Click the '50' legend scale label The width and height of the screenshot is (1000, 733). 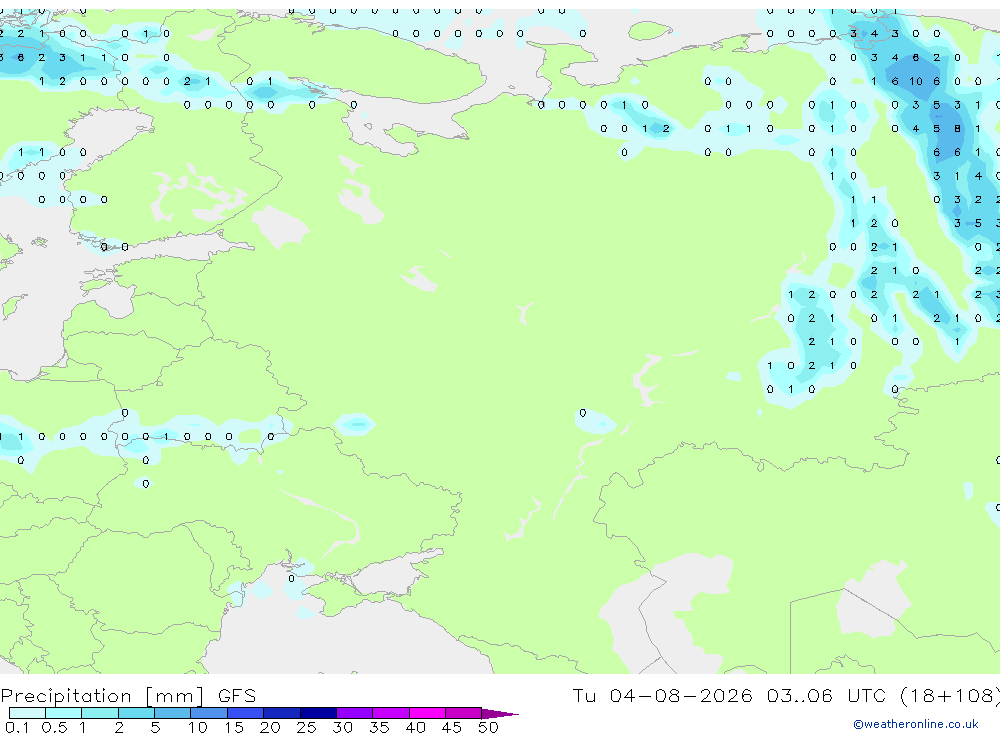(x=488, y=727)
